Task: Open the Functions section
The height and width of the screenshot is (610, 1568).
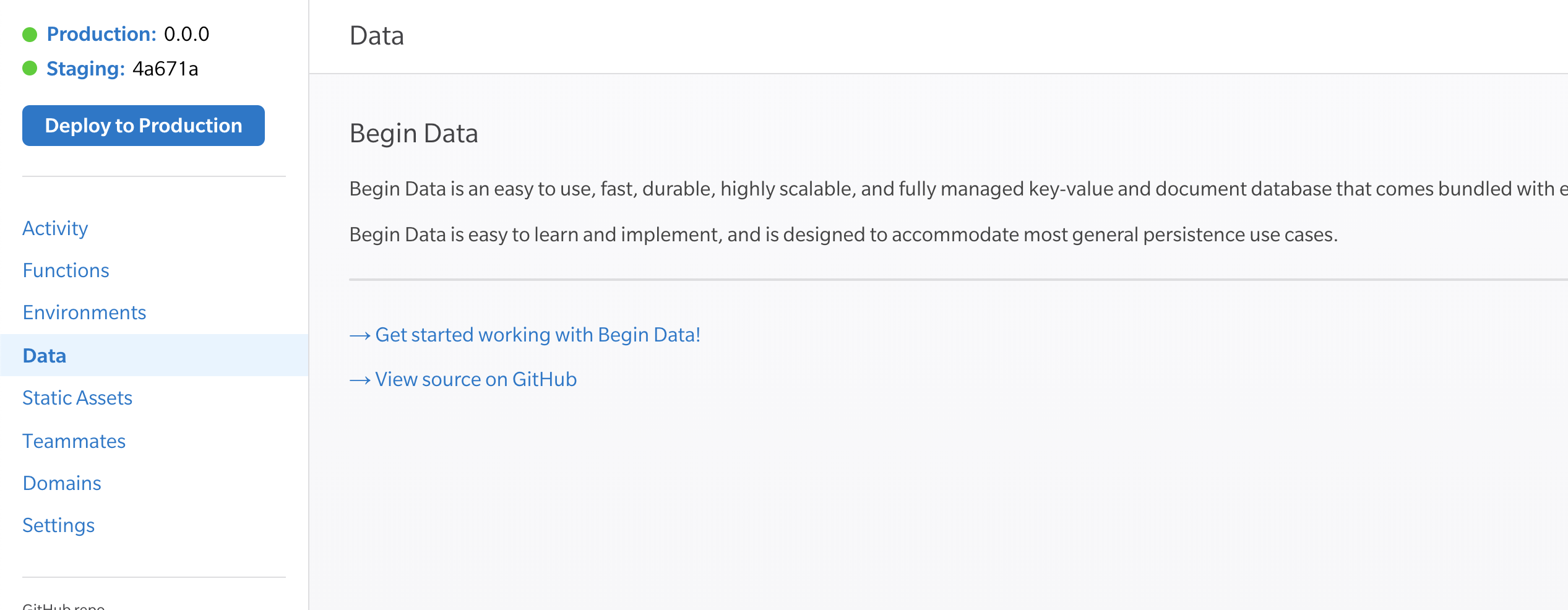Action: tap(66, 270)
